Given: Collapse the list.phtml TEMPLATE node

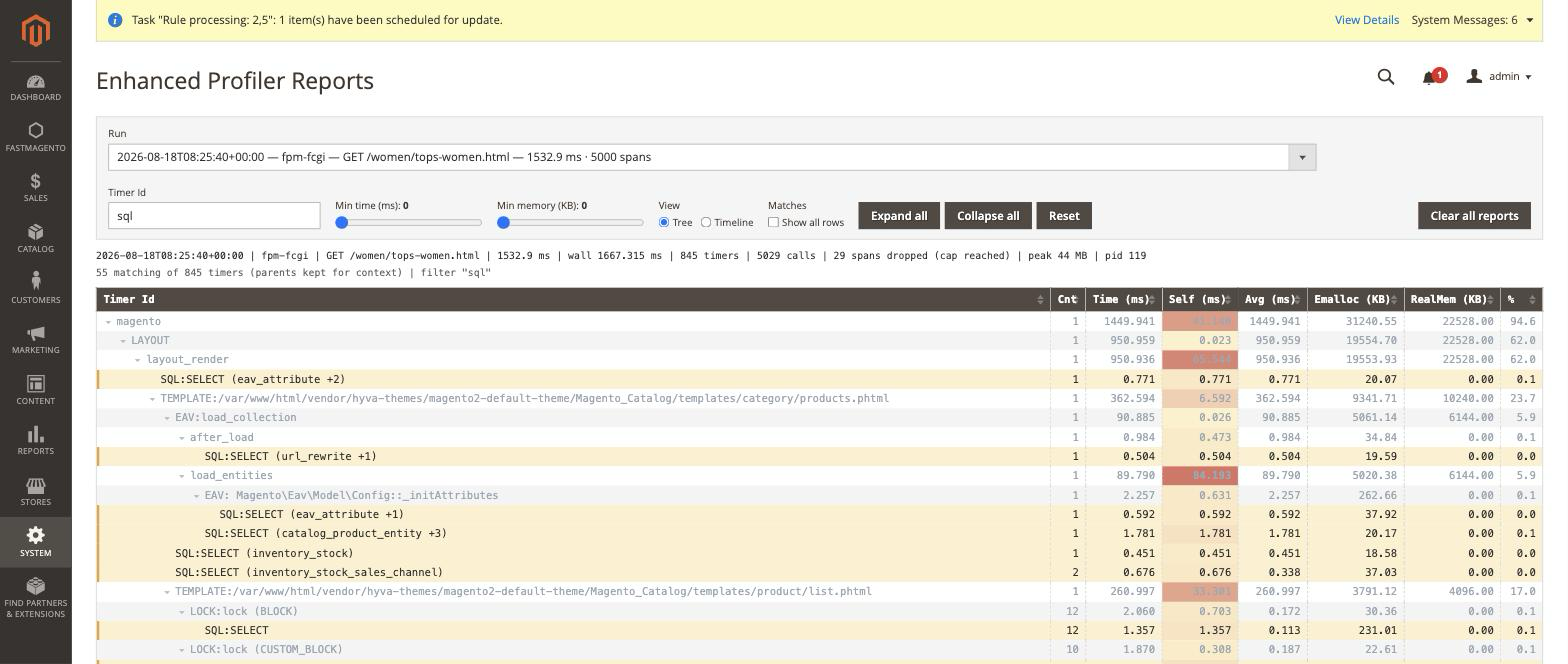Looking at the screenshot, I should (167, 592).
